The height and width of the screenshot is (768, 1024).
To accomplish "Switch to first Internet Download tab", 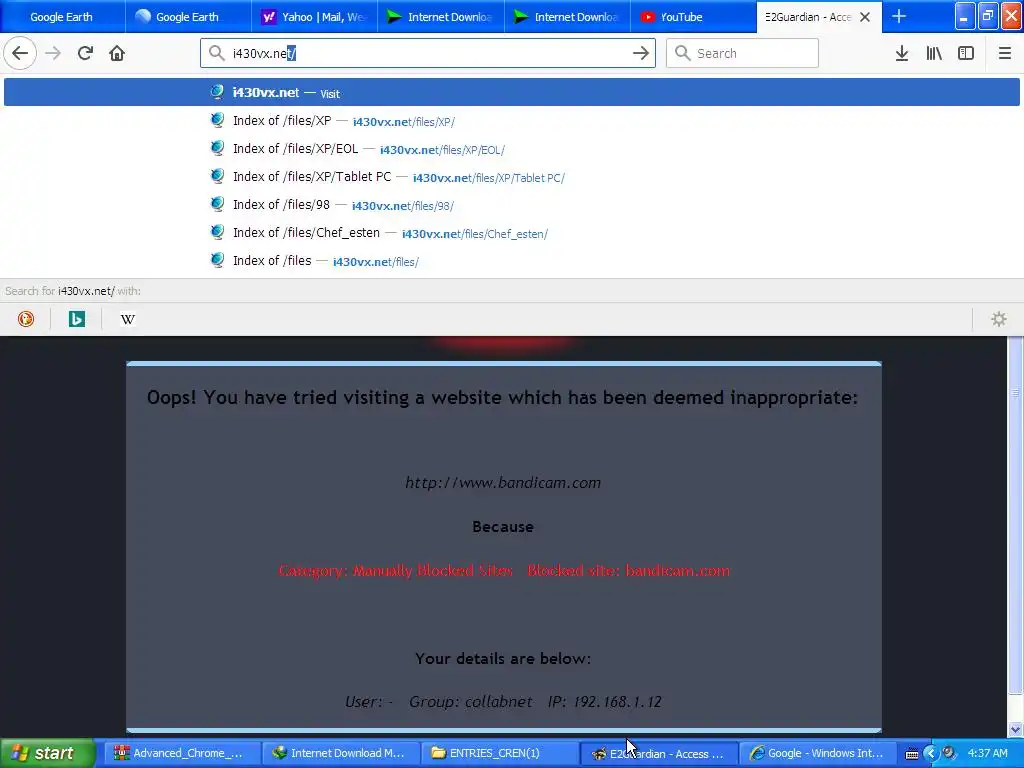I will pos(440,16).
